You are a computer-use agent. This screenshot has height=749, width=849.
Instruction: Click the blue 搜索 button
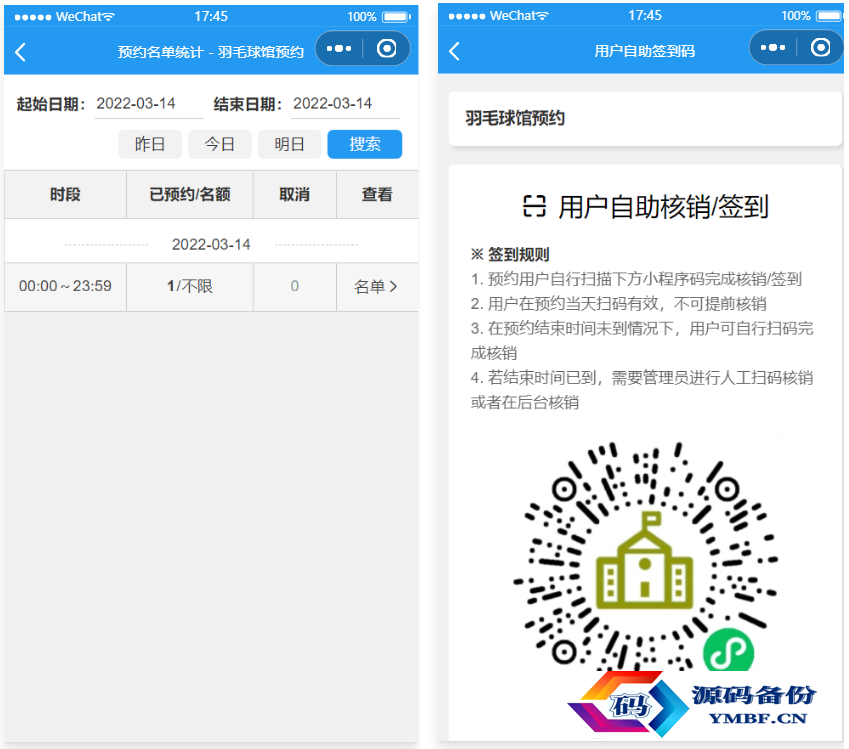pos(365,144)
